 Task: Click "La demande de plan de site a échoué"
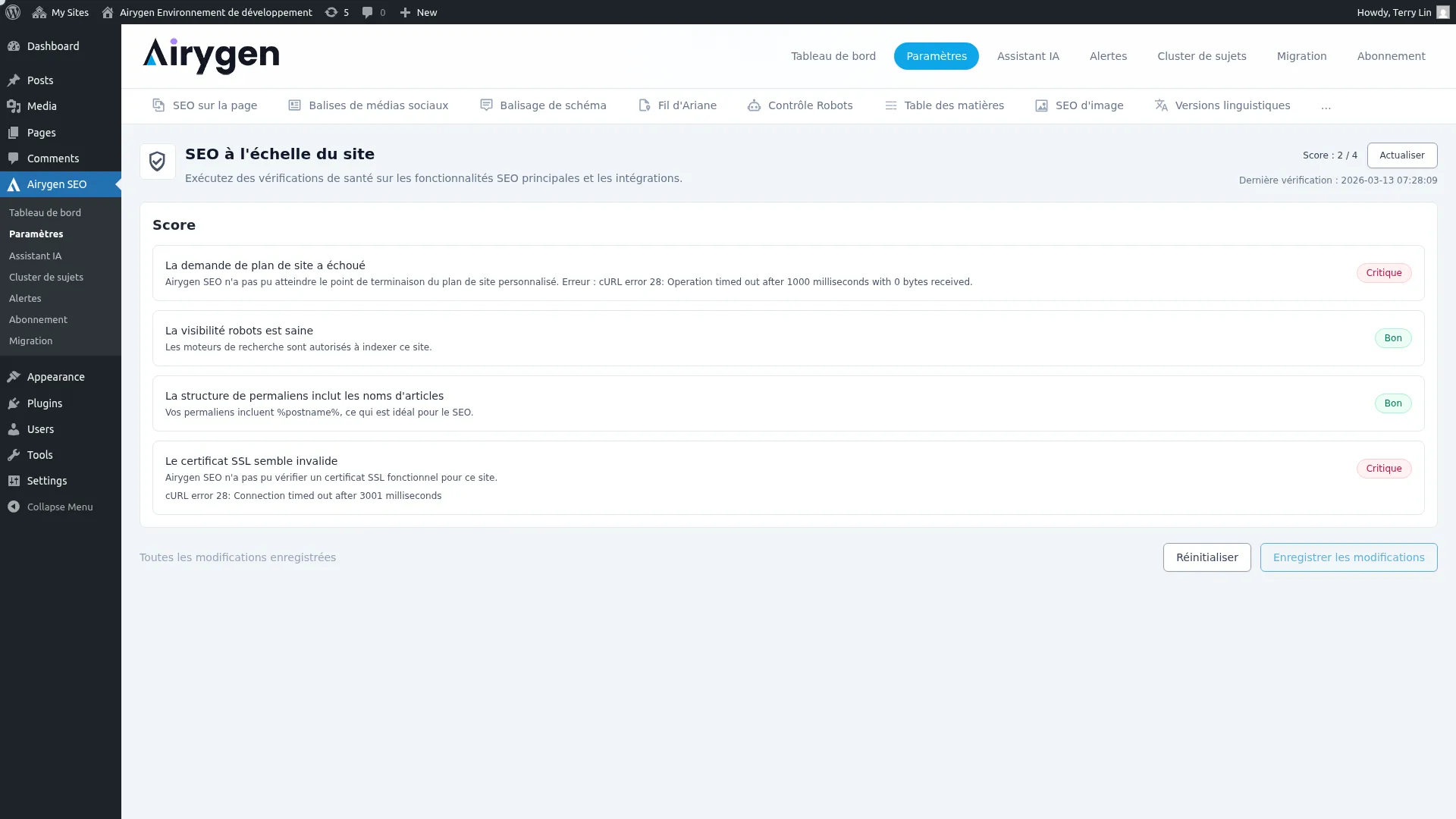click(x=265, y=265)
